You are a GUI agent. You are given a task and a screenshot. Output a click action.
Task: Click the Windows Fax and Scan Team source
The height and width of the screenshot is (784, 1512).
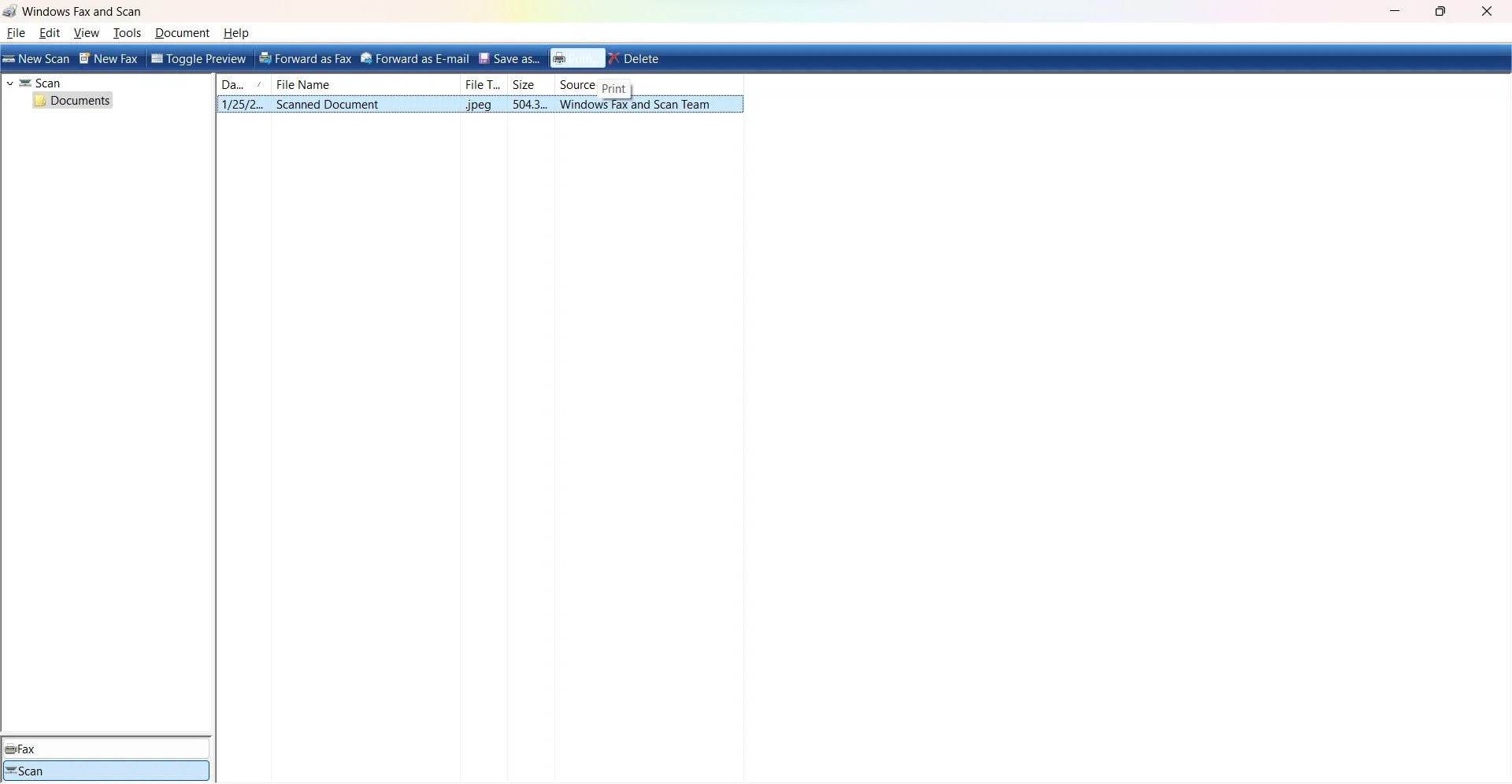pyautogui.click(x=635, y=105)
